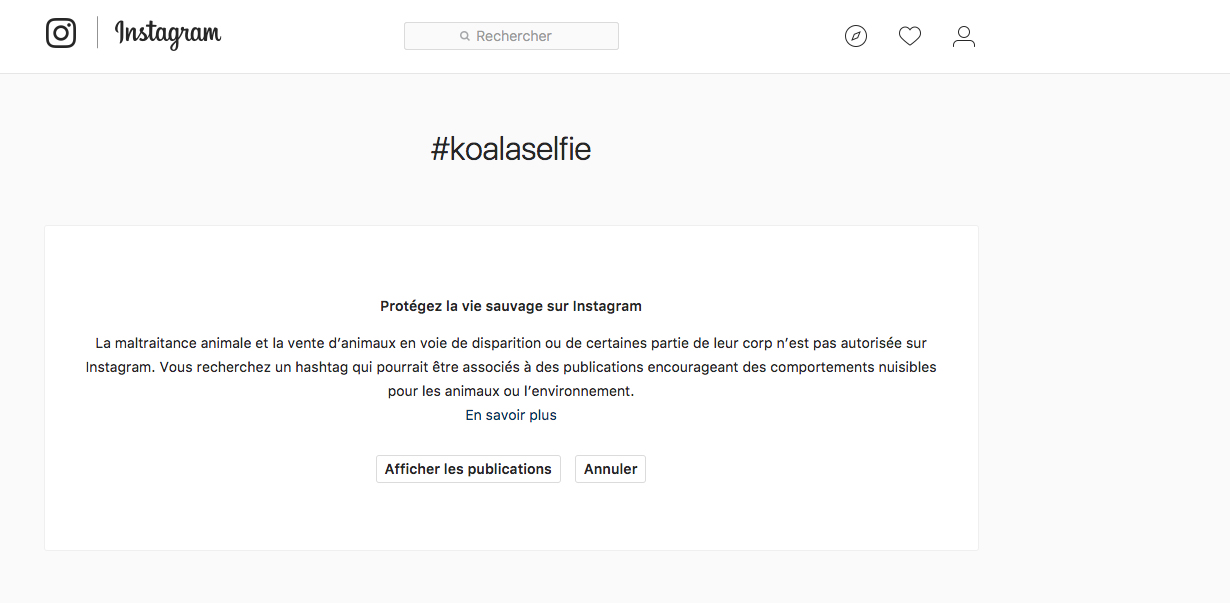Click the line ending "ou l'environnement."
This screenshot has width=1230, height=603.
(x=511, y=391)
